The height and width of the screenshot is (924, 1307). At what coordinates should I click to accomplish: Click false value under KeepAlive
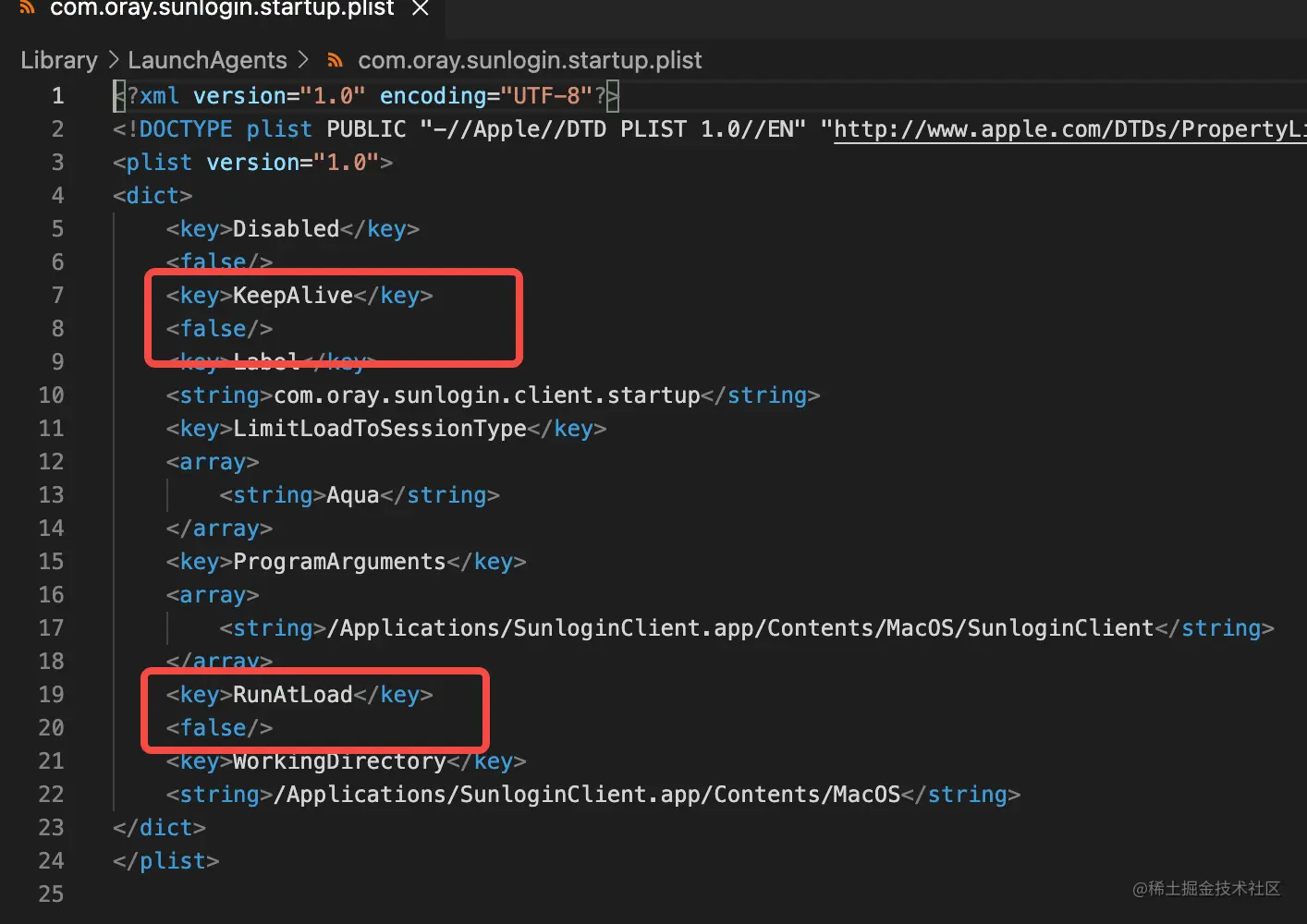coord(219,329)
